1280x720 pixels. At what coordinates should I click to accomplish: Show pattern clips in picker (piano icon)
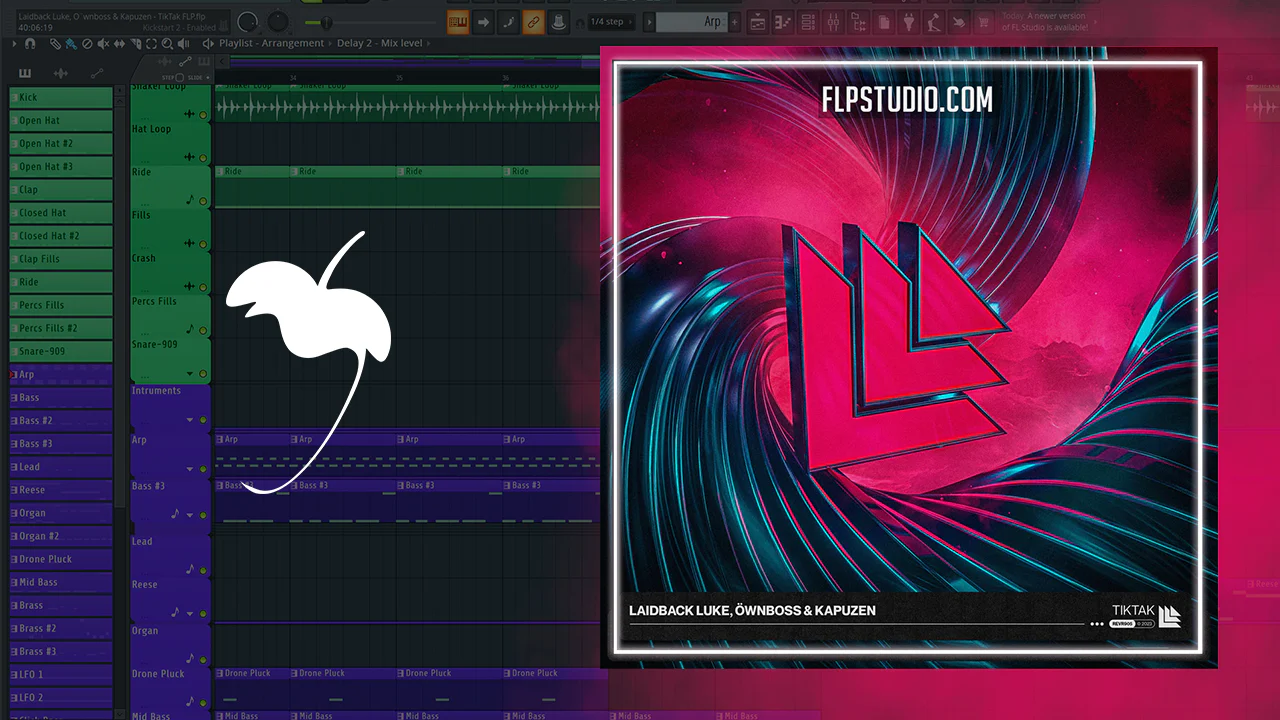pos(25,73)
